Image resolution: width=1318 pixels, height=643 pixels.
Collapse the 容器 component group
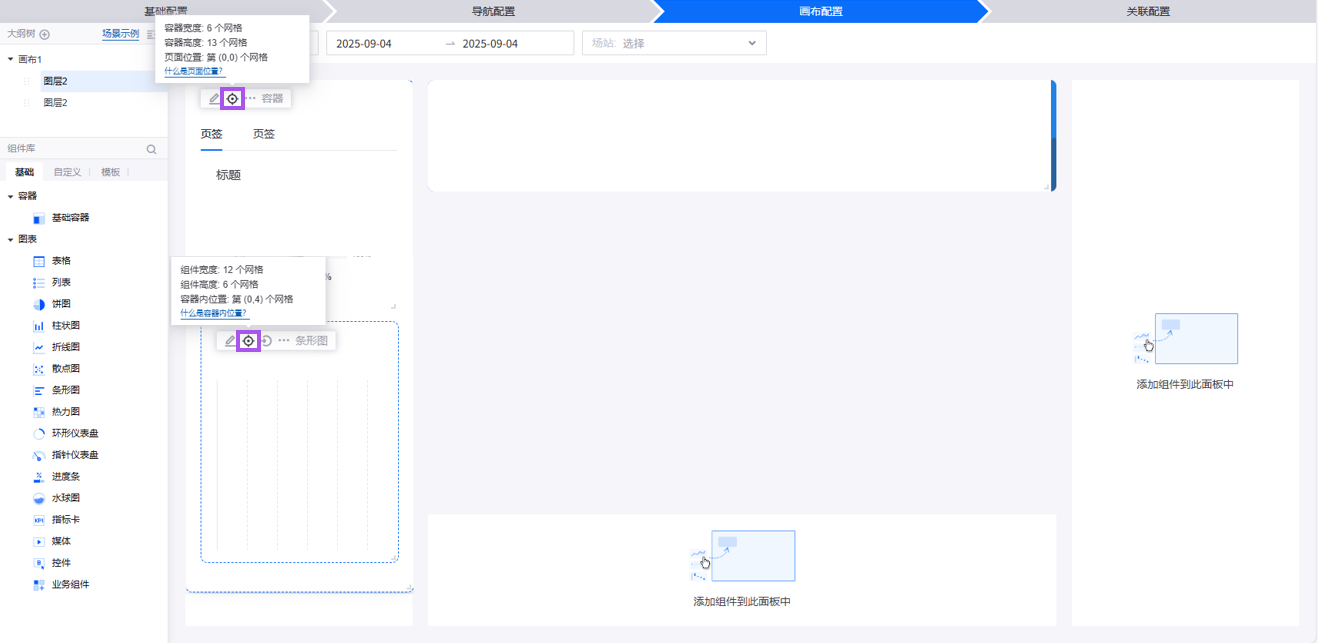(x=10, y=196)
